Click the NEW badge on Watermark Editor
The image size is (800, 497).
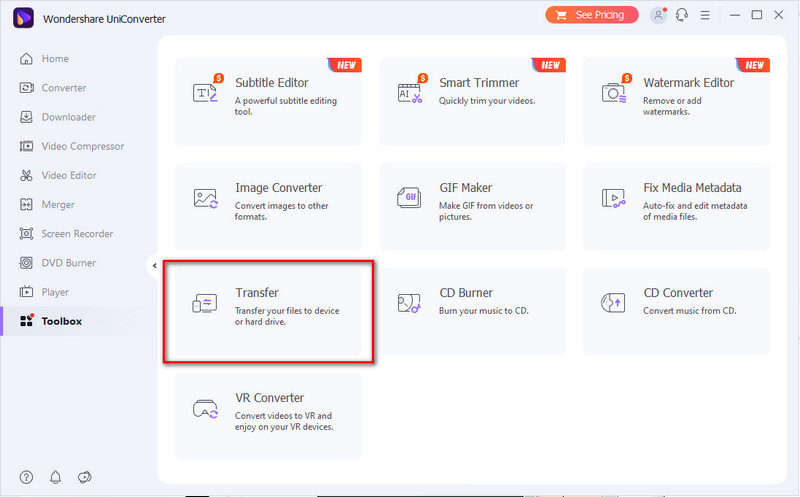(x=754, y=65)
